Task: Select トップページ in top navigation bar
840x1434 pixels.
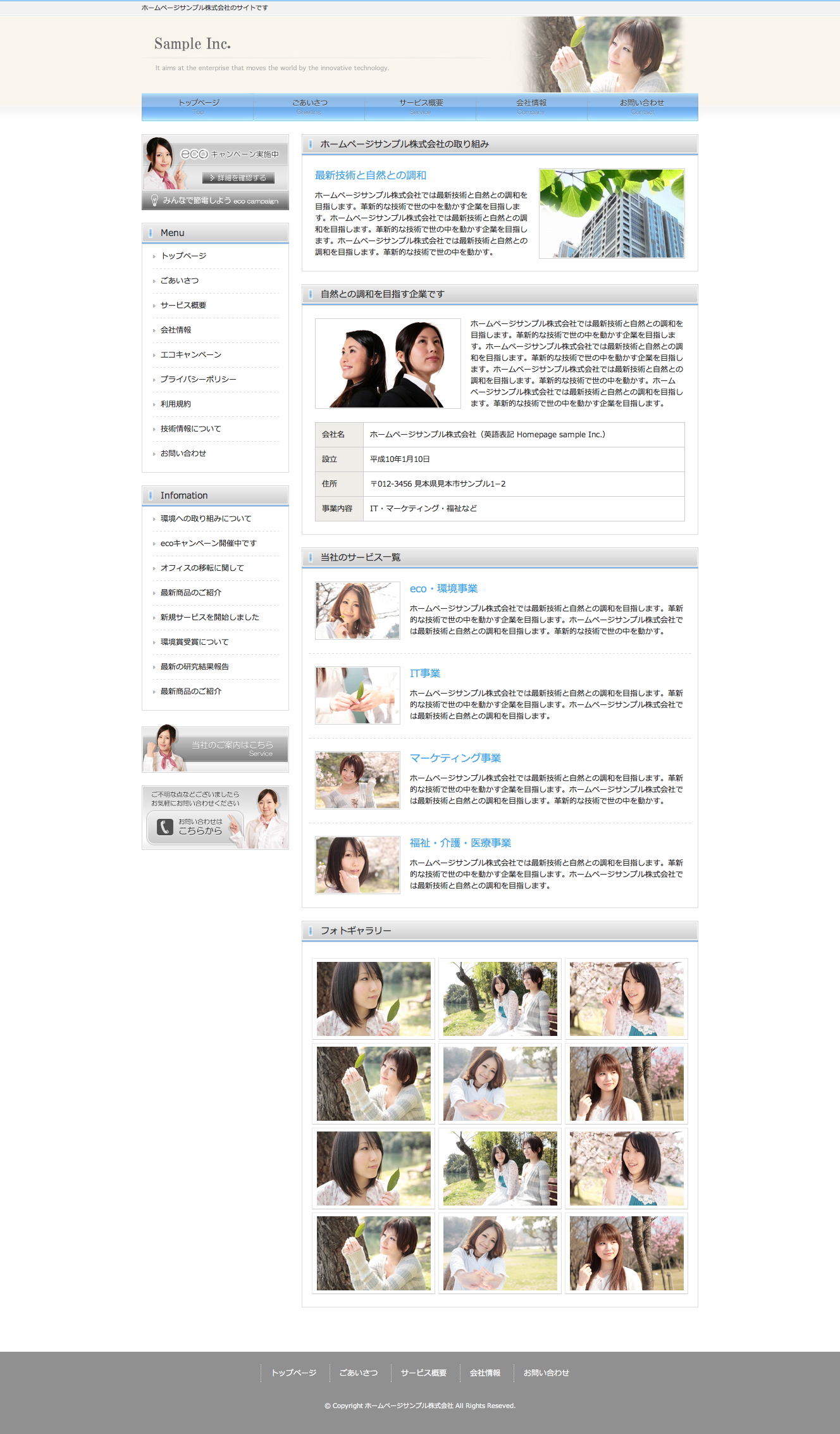Action: 198,106
